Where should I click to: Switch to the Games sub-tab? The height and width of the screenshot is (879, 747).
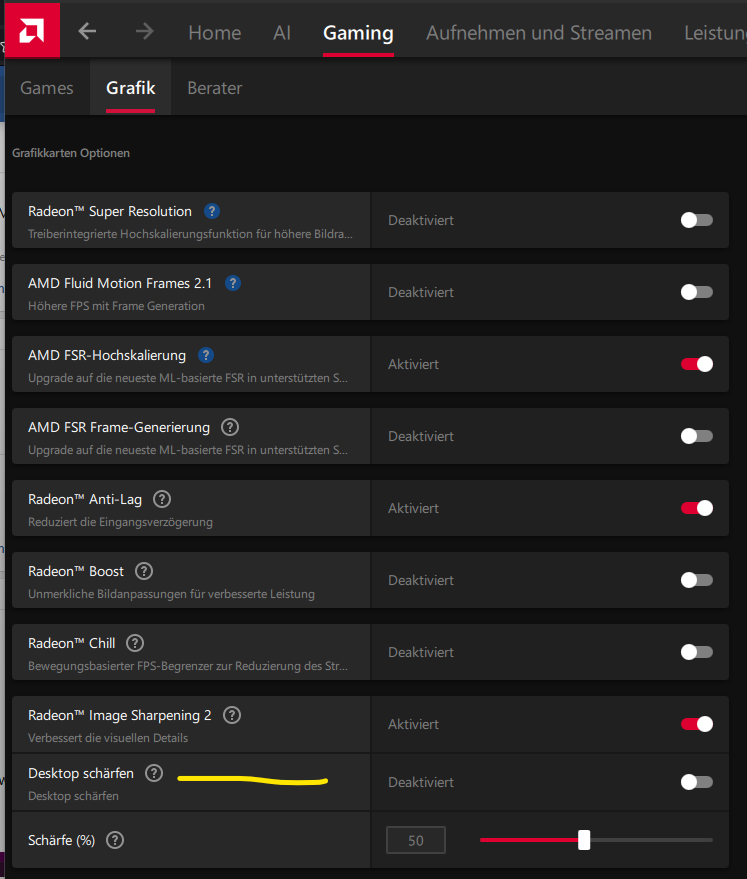point(47,88)
